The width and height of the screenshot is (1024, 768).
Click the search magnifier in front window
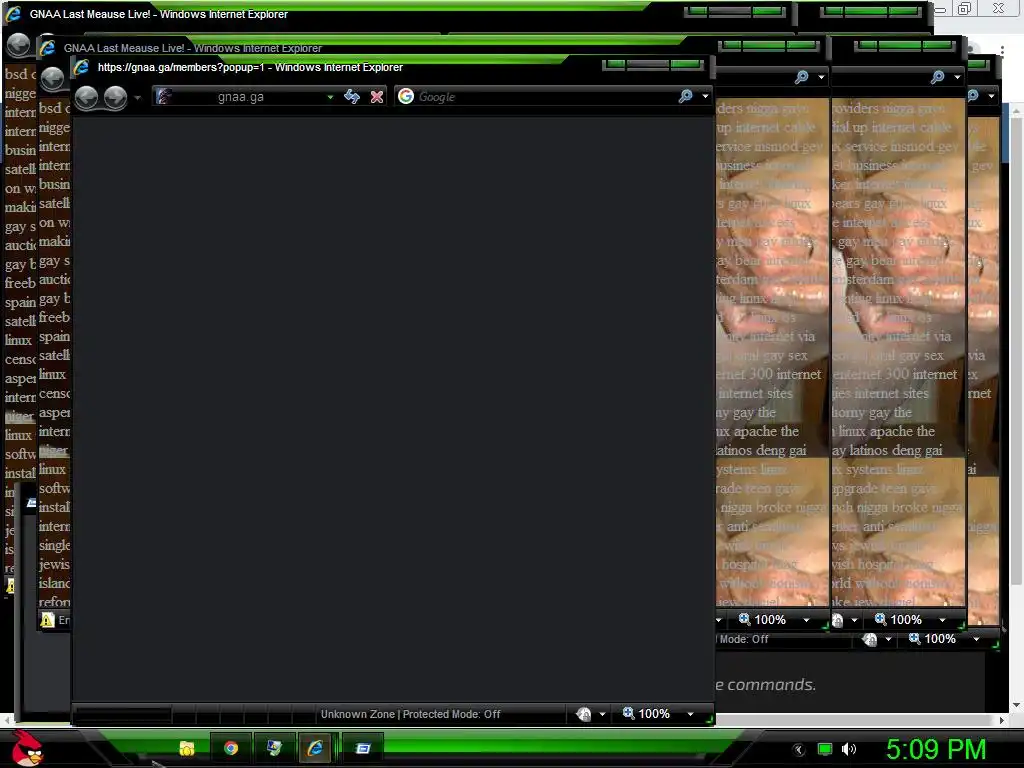coord(685,96)
